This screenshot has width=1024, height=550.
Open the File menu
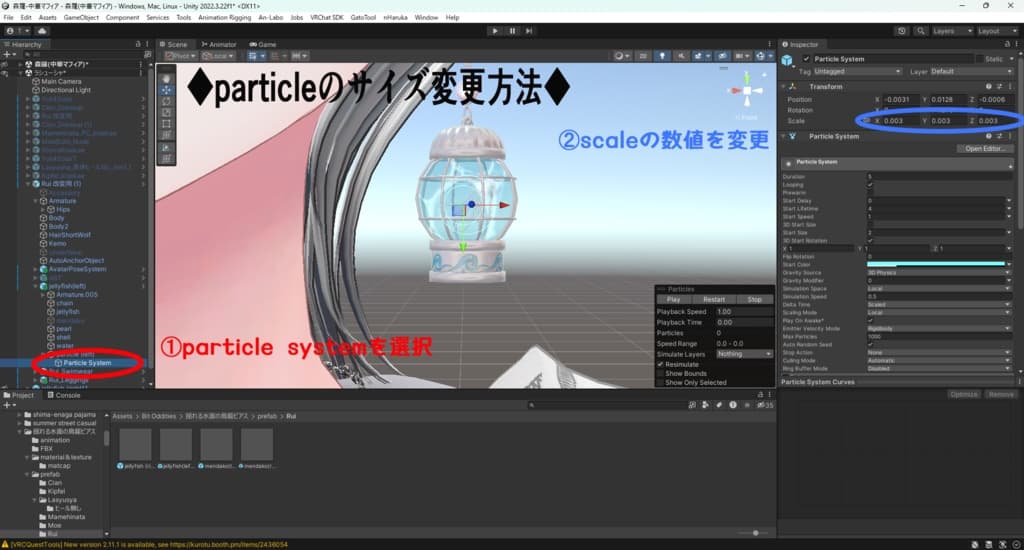pyautogui.click(x=8, y=18)
